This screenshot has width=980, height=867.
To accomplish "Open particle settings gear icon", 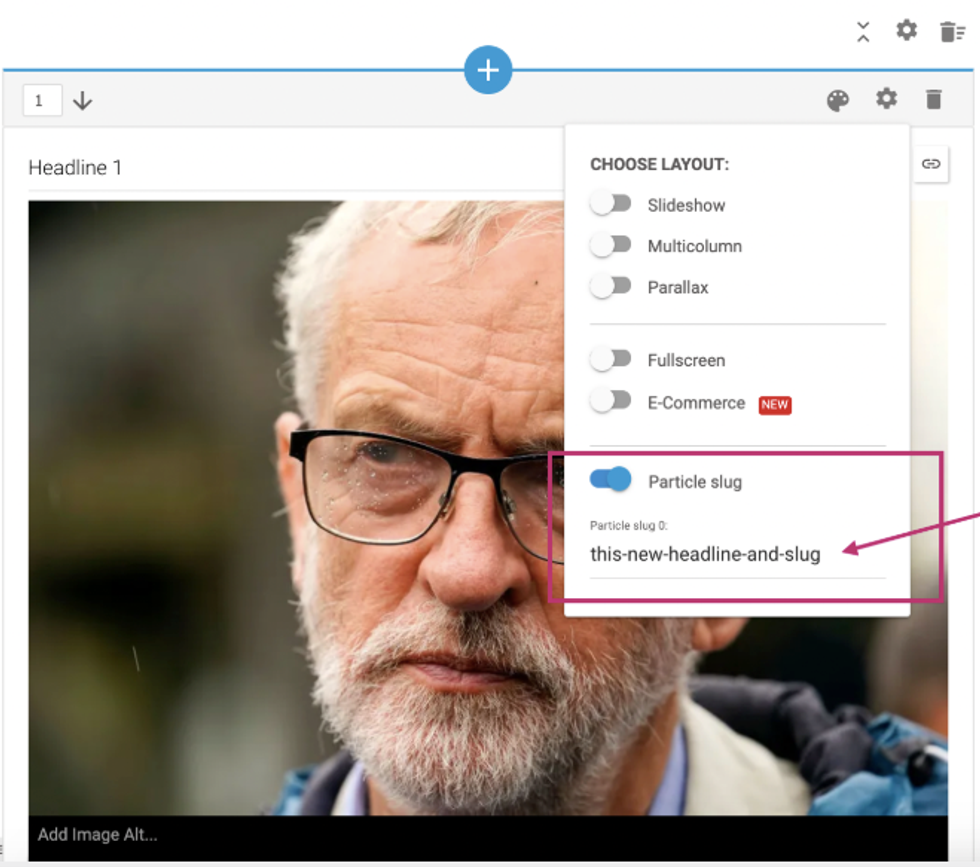I will point(887,99).
